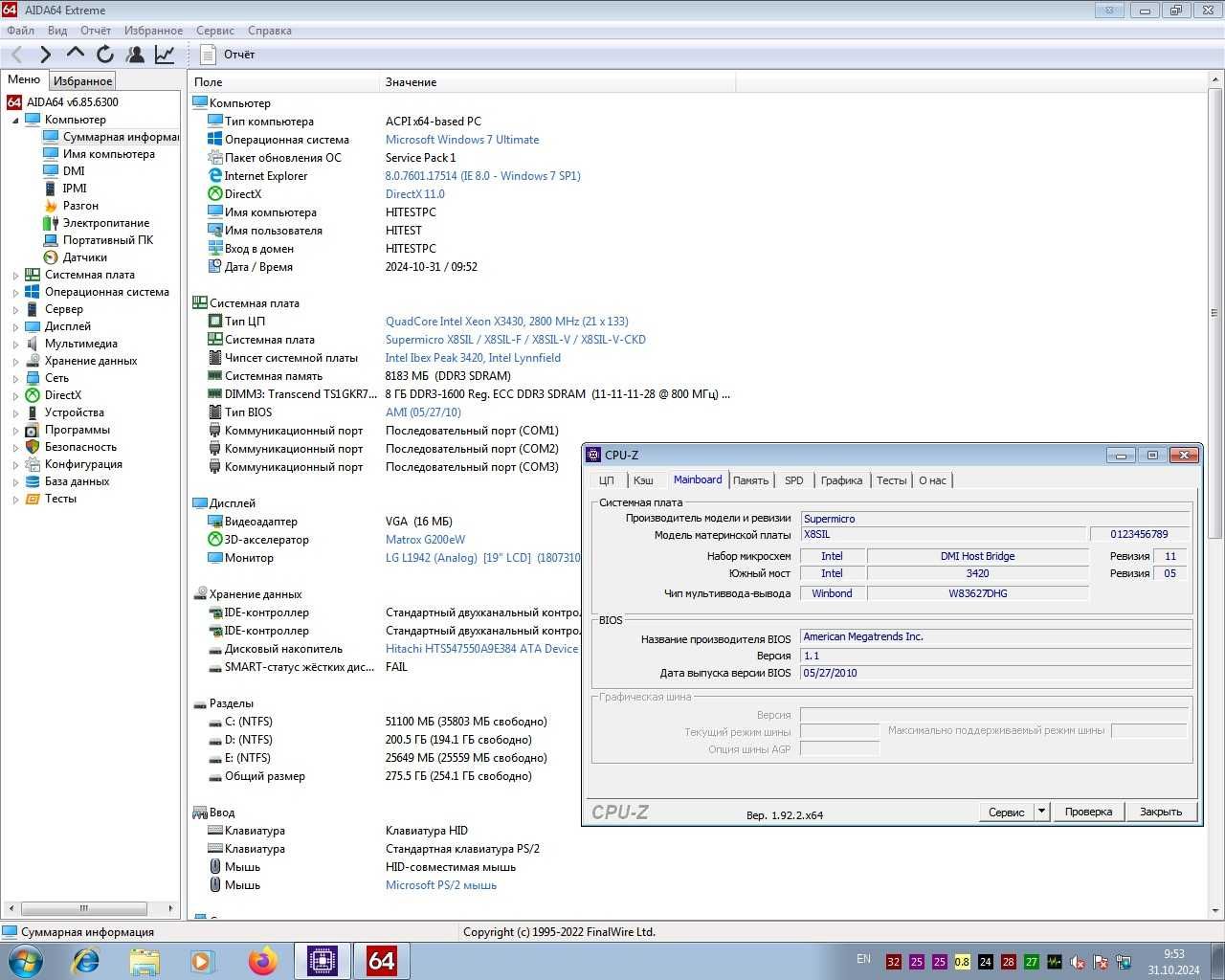This screenshot has width=1225, height=980.
Task: Open Internet Explorer from the taskbar
Action: click(x=86, y=961)
